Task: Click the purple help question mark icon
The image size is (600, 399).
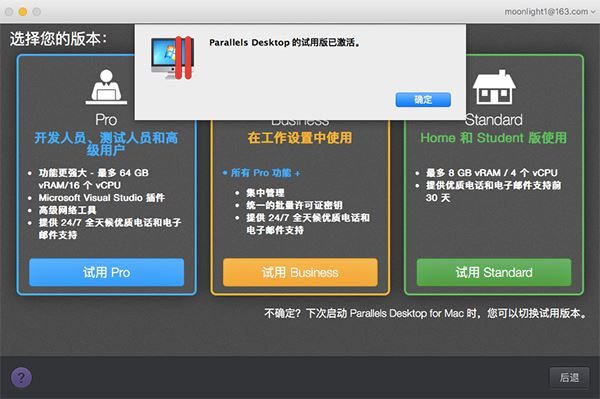Action: (x=21, y=378)
